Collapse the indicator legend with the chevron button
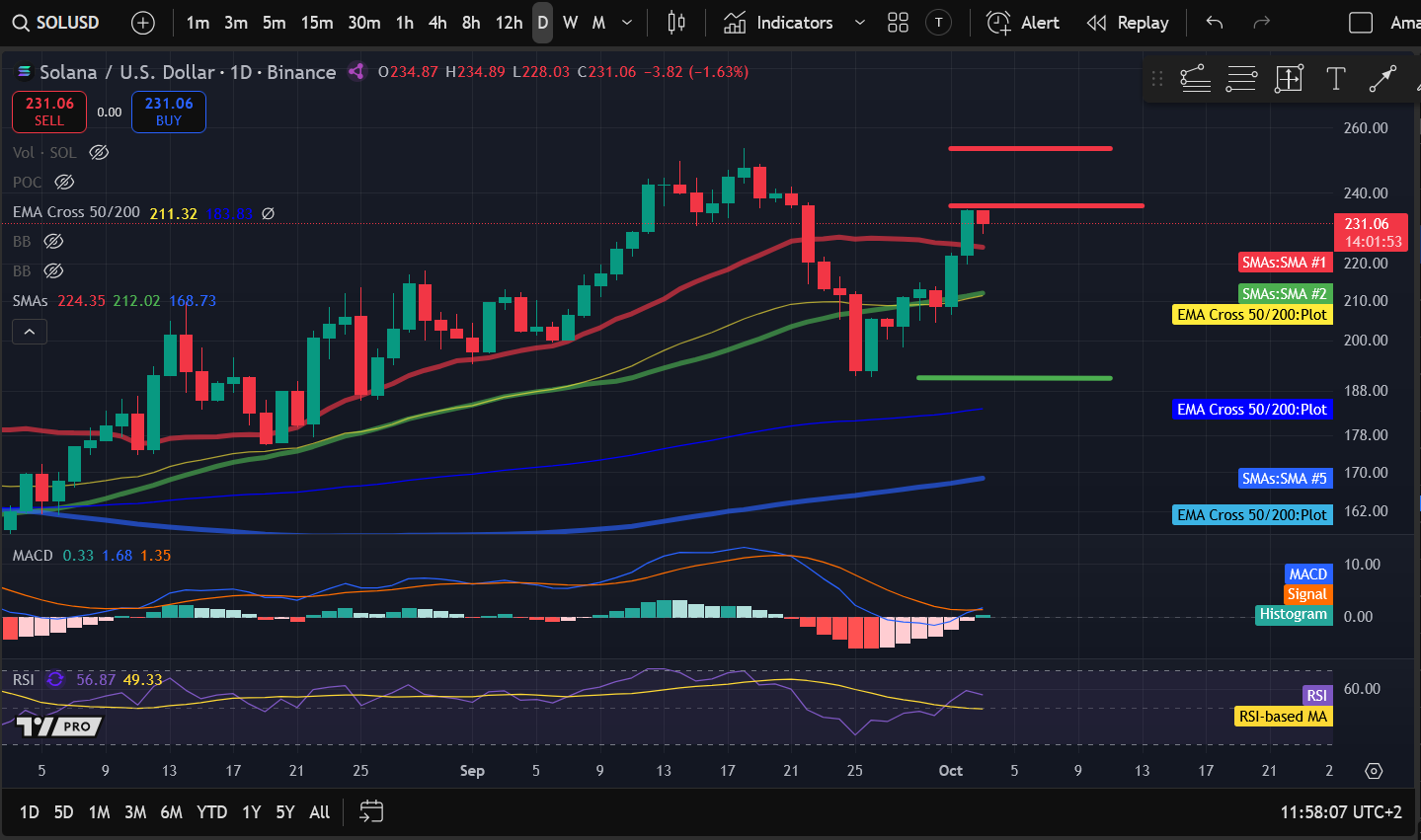1421x840 pixels. coord(30,332)
